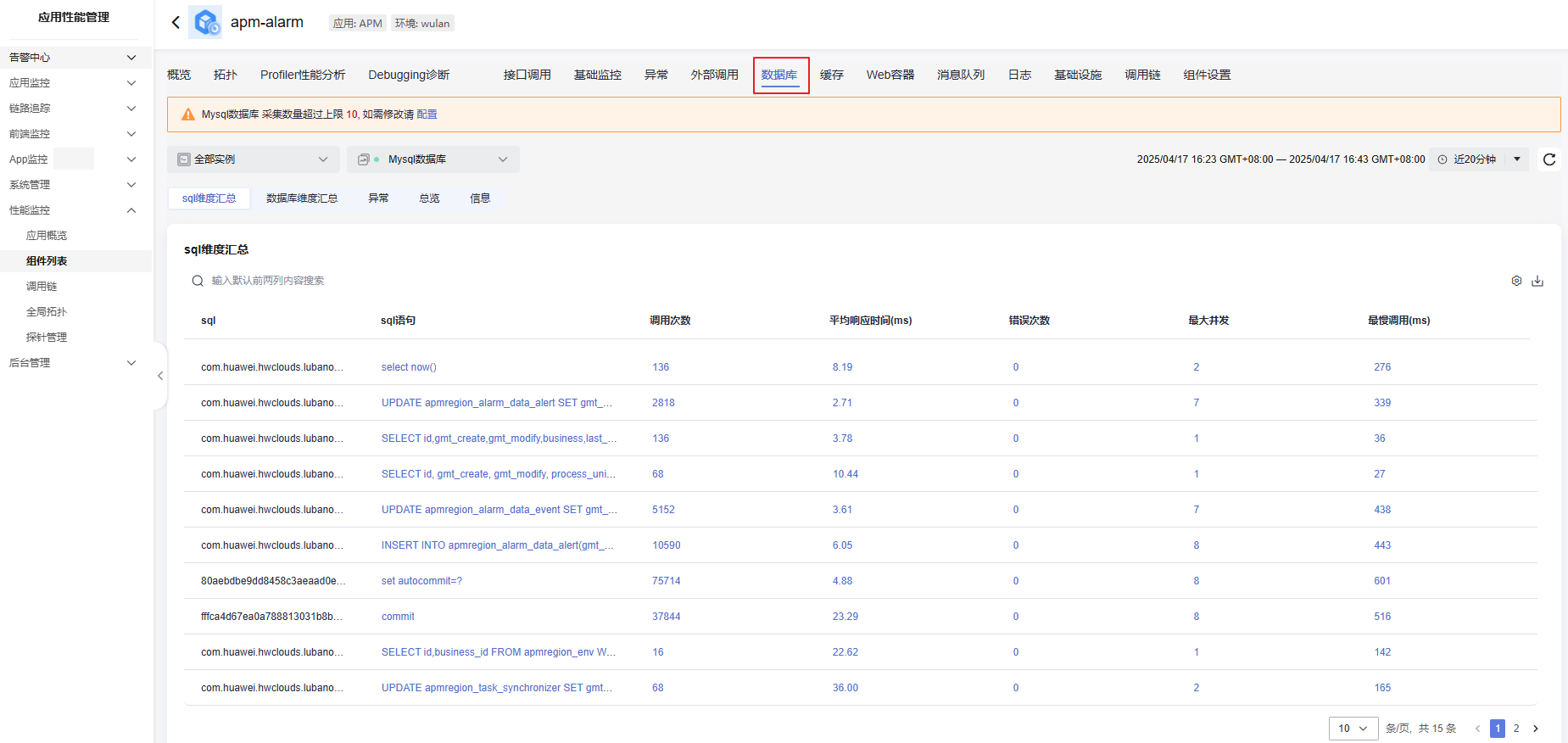
Task: Click the instance icon in 全部实例 selector
Action: tap(183, 159)
